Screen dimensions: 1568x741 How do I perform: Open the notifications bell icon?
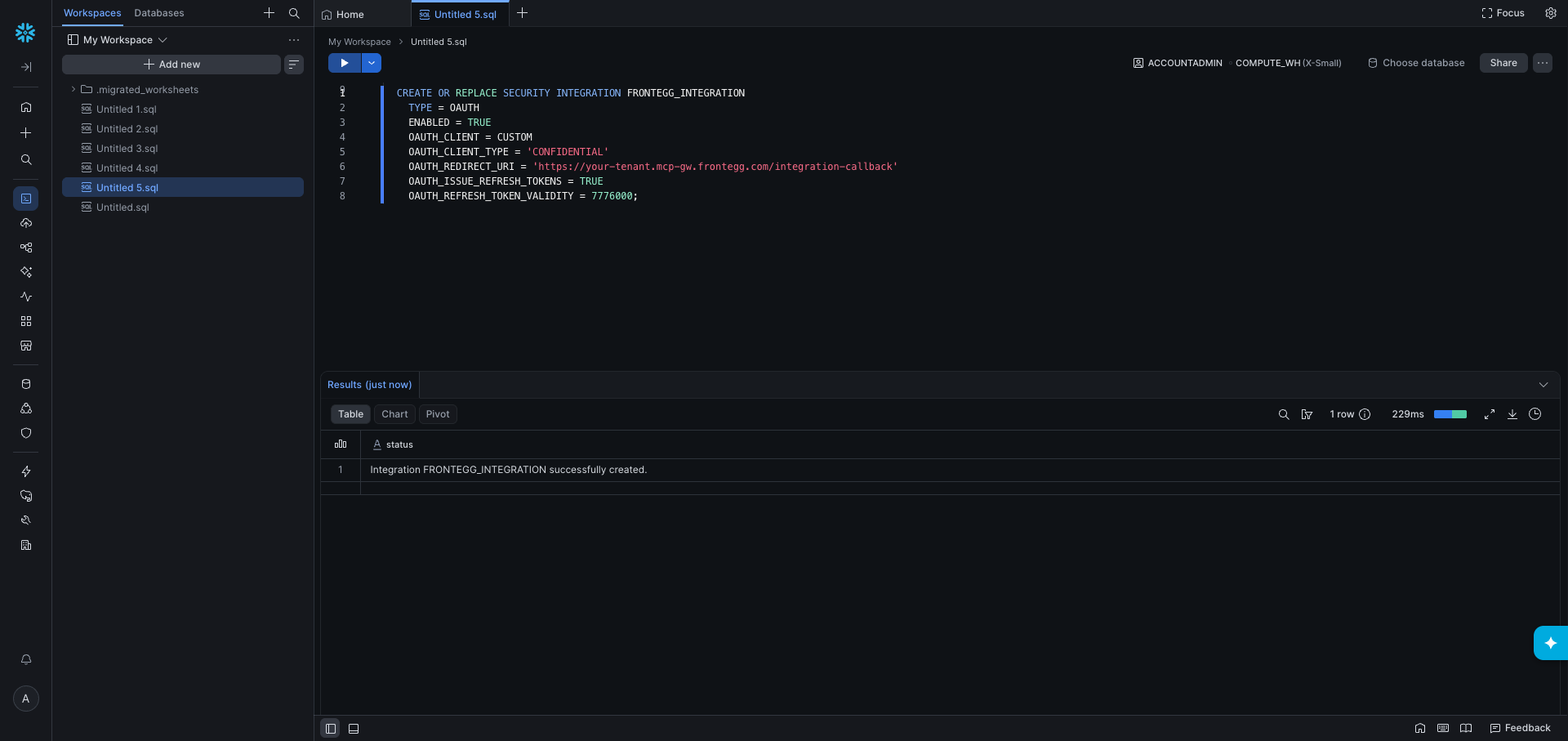(x=26, y=659)
